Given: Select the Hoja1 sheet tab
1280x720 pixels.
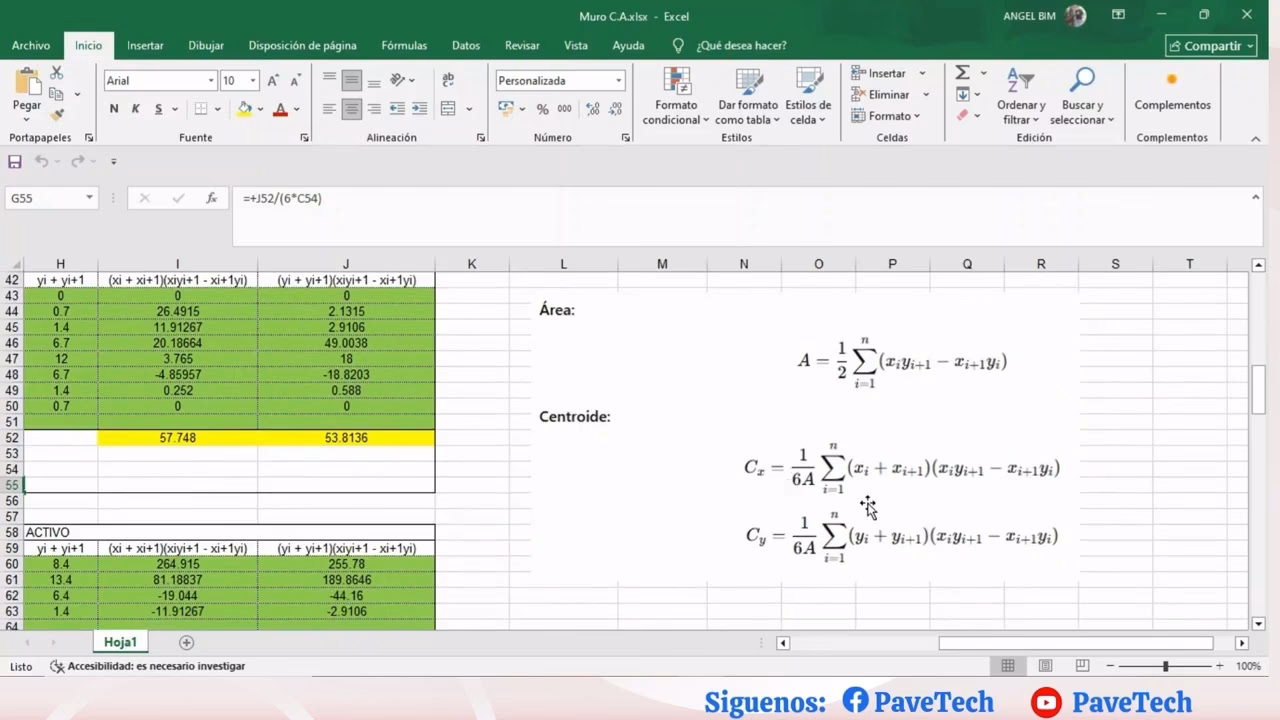Looking at the screenshot, I should pyautogui.click(x=120, y=642).
